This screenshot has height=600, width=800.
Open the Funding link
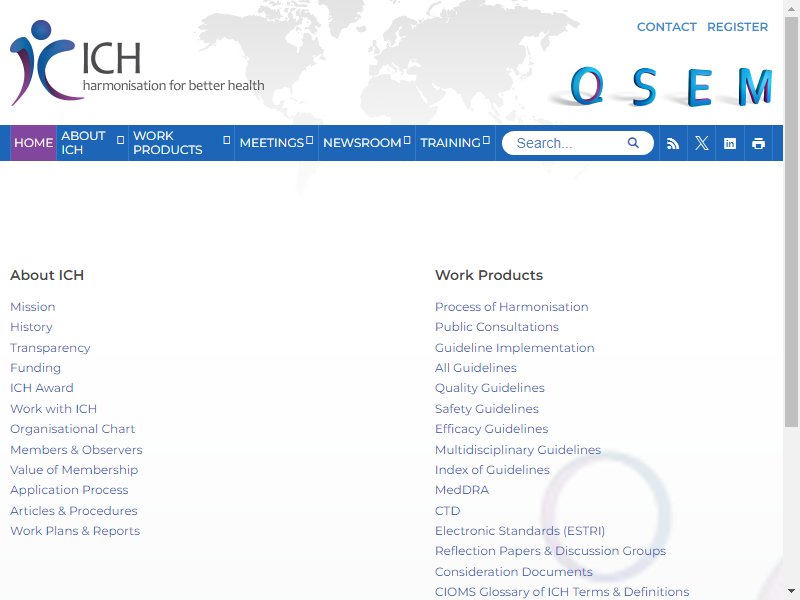click(x=35, y=368)
